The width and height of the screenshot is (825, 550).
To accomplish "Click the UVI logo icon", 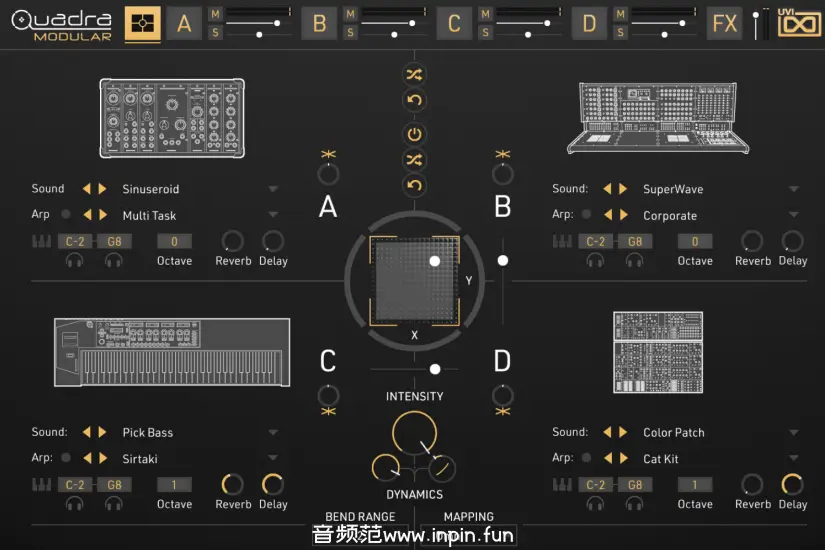I will [799, 23].
